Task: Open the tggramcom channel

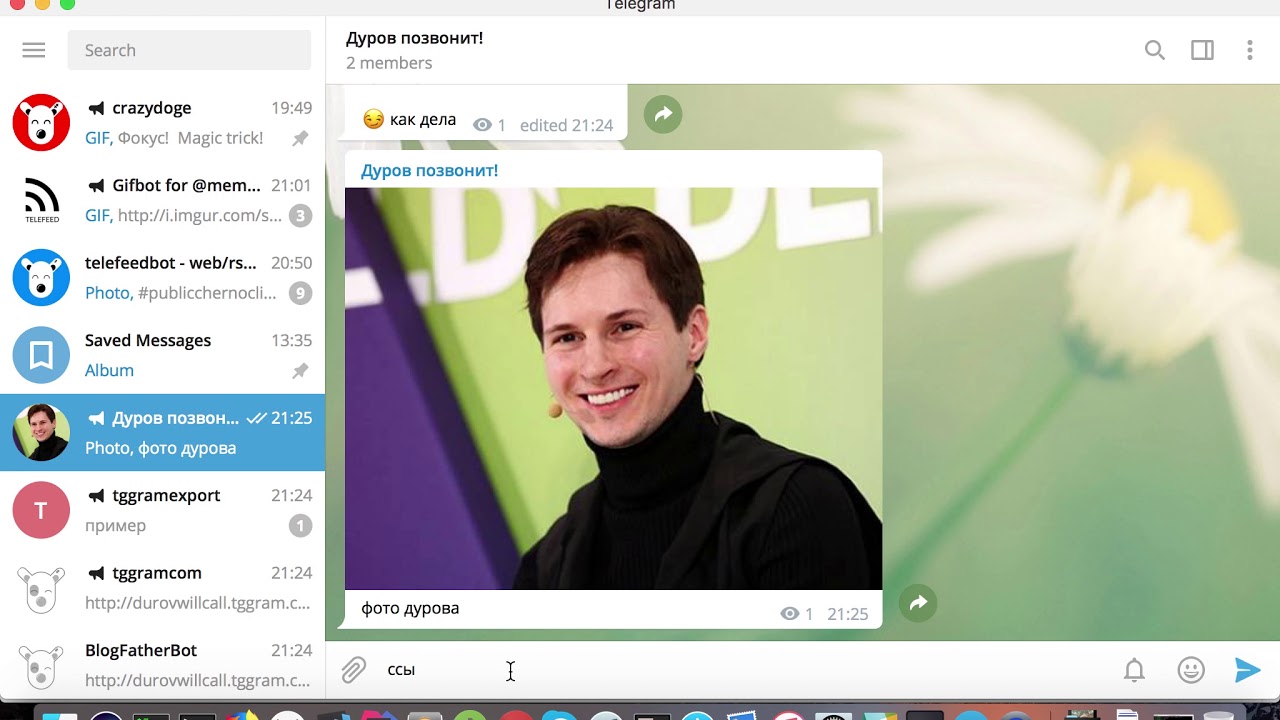Action: point(163,587)
